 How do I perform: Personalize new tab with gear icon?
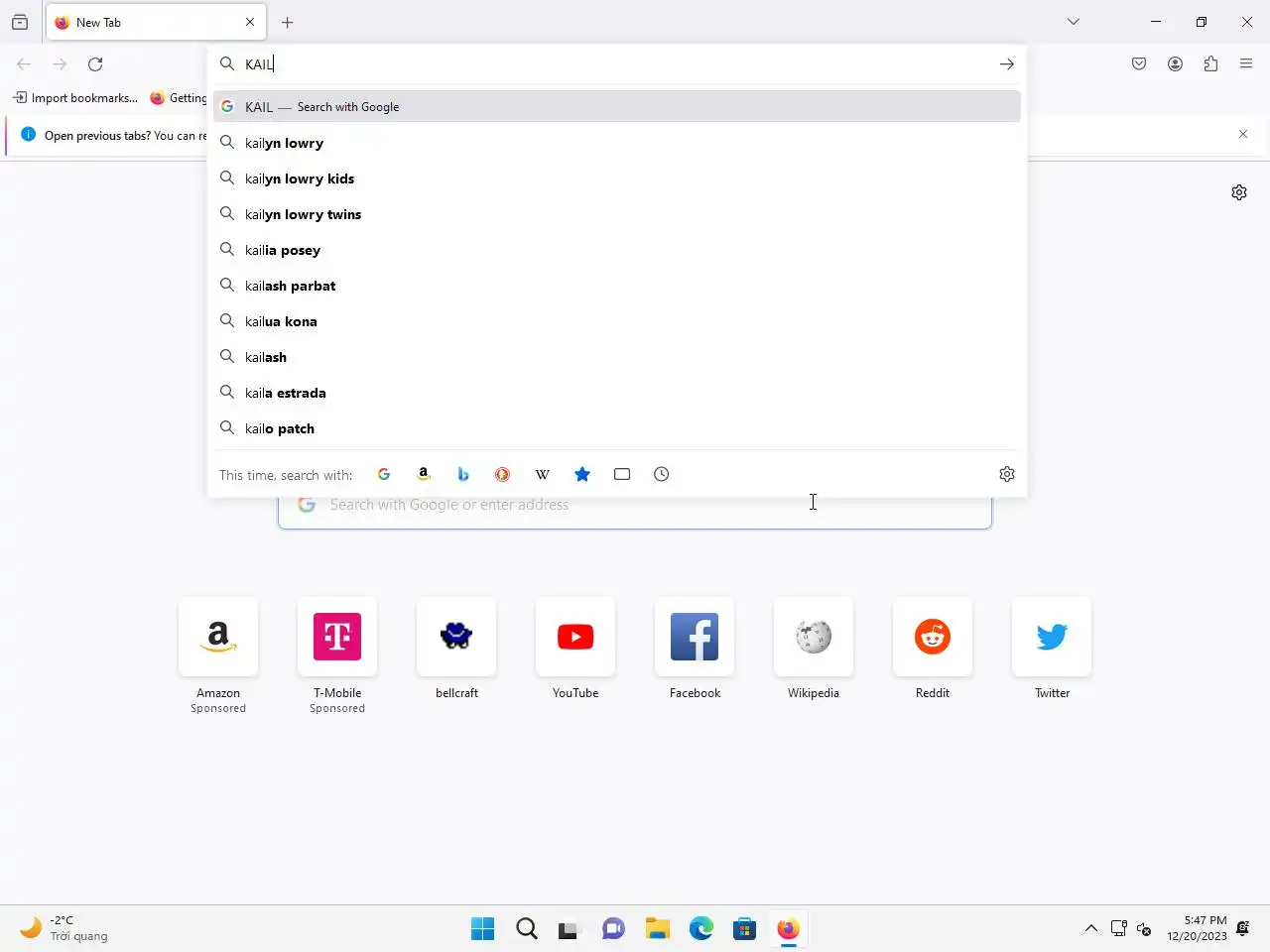click(1239, 192)
